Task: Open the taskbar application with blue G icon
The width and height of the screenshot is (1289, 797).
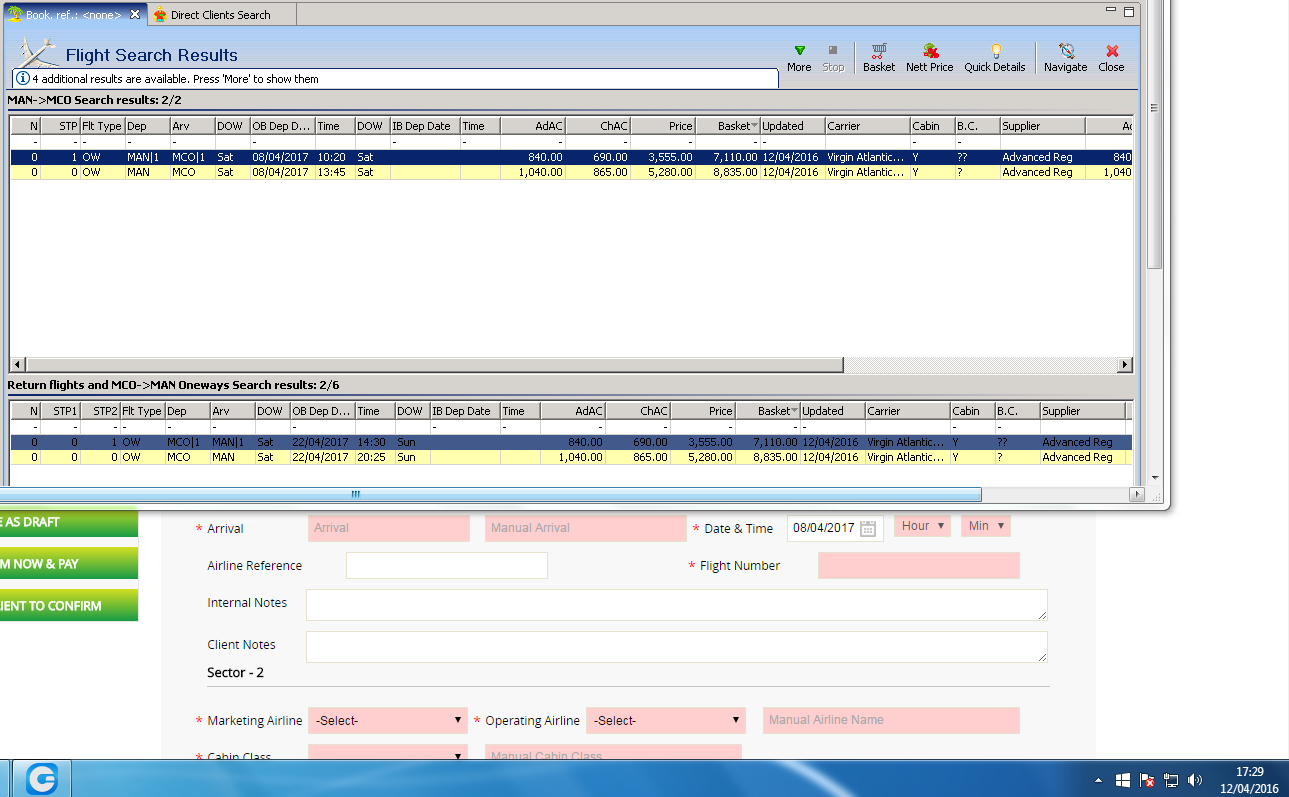Action: point(42,778)
